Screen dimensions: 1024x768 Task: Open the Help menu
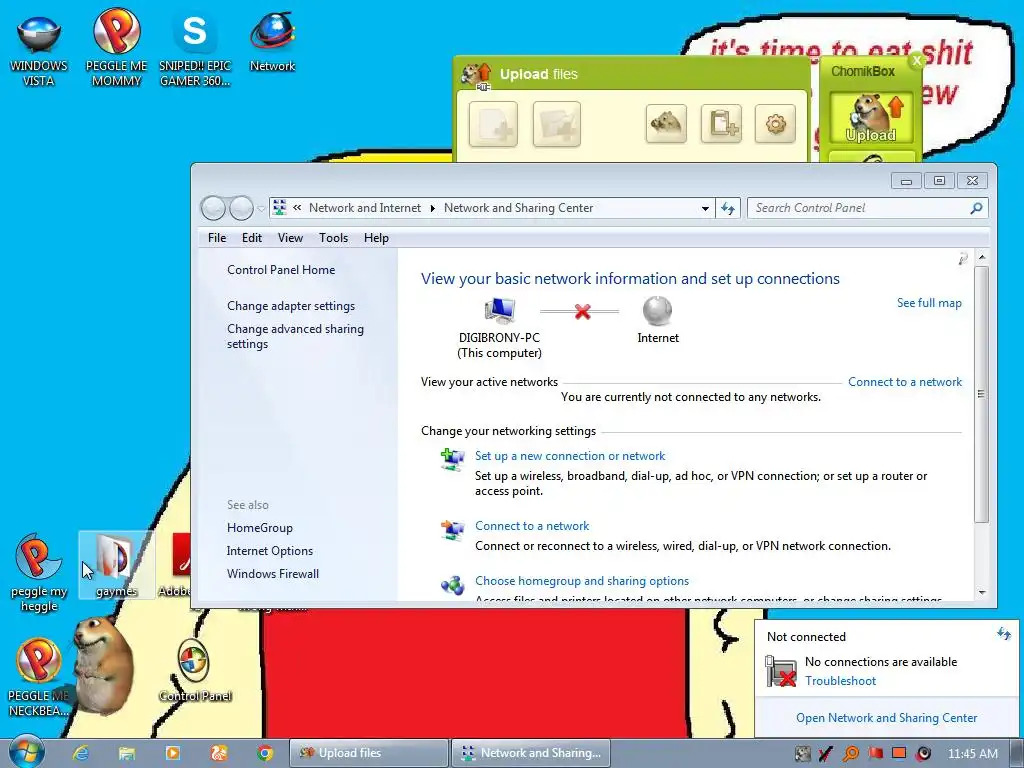(376, 238)
